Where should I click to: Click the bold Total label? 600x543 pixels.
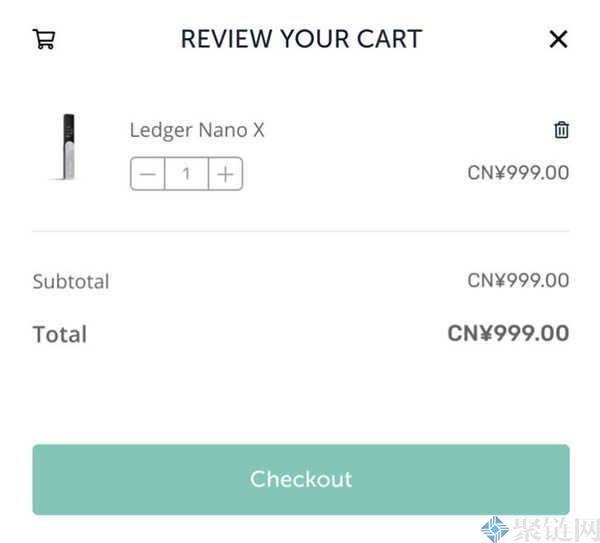60,334
